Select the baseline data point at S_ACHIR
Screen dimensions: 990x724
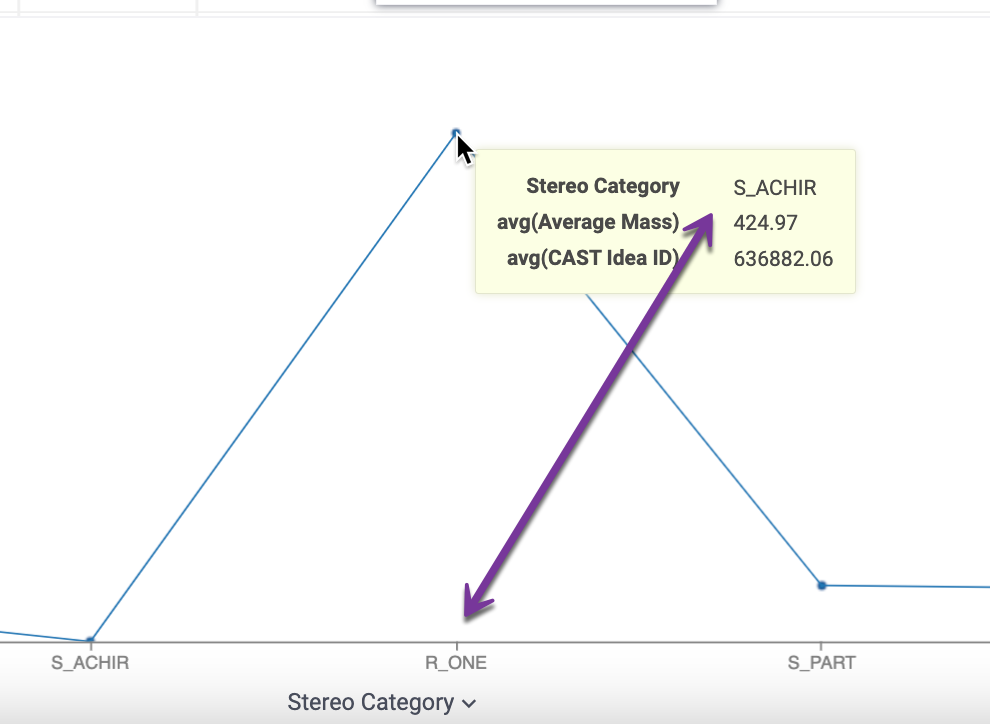(x=90, y=638)
